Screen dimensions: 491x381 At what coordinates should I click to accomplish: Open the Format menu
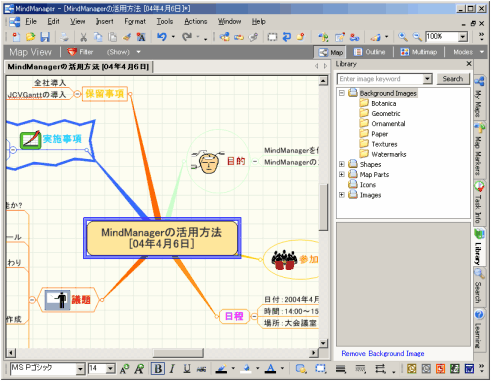click(135, 22)
